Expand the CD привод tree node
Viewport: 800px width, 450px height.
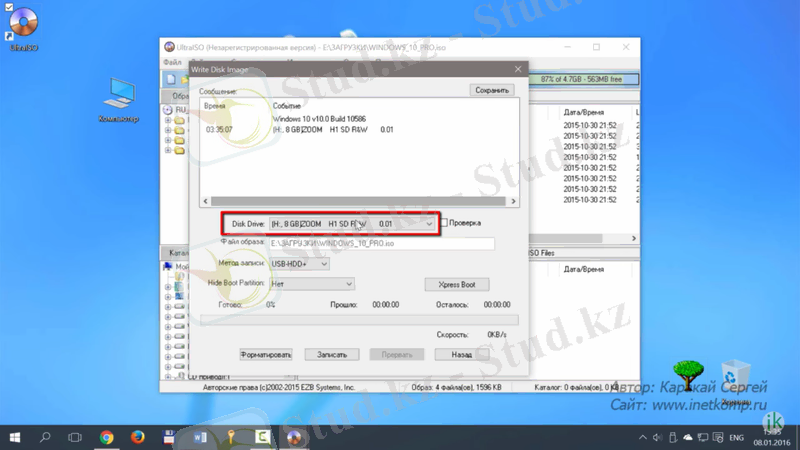coord(168,377)
